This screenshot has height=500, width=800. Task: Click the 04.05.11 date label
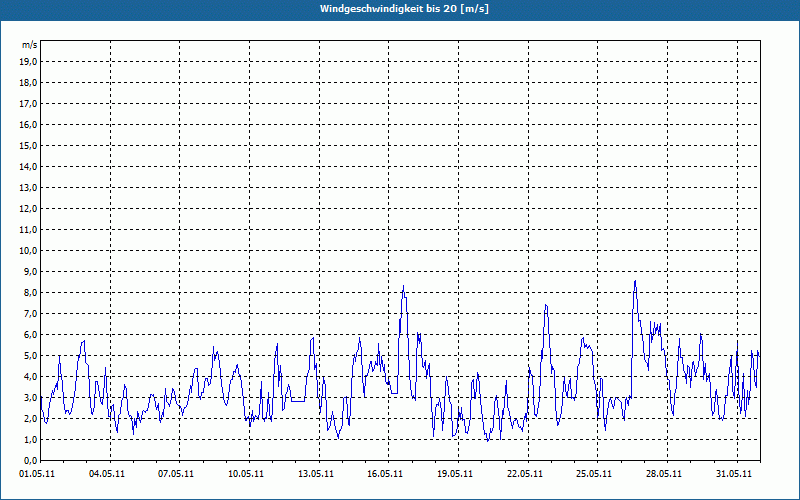(x=107, y=473)
